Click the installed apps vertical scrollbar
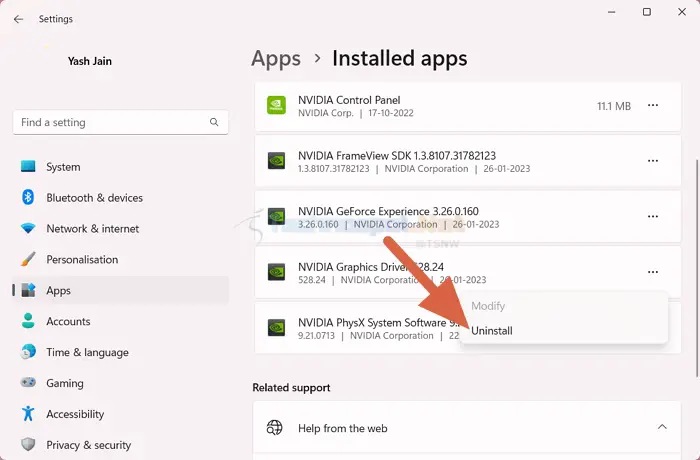Screen dimensions: 700x460 697,267
